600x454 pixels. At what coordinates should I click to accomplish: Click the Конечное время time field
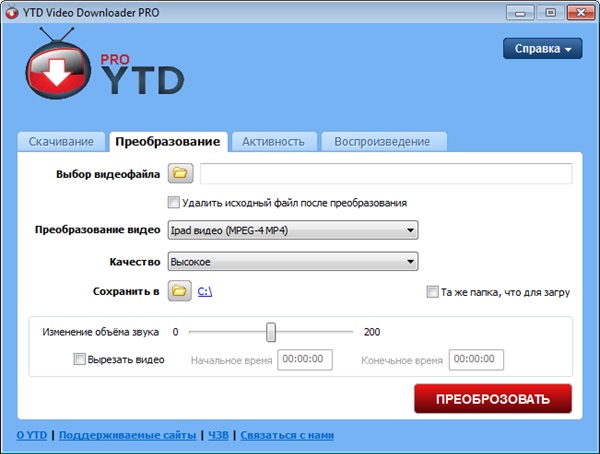[476, 359]
